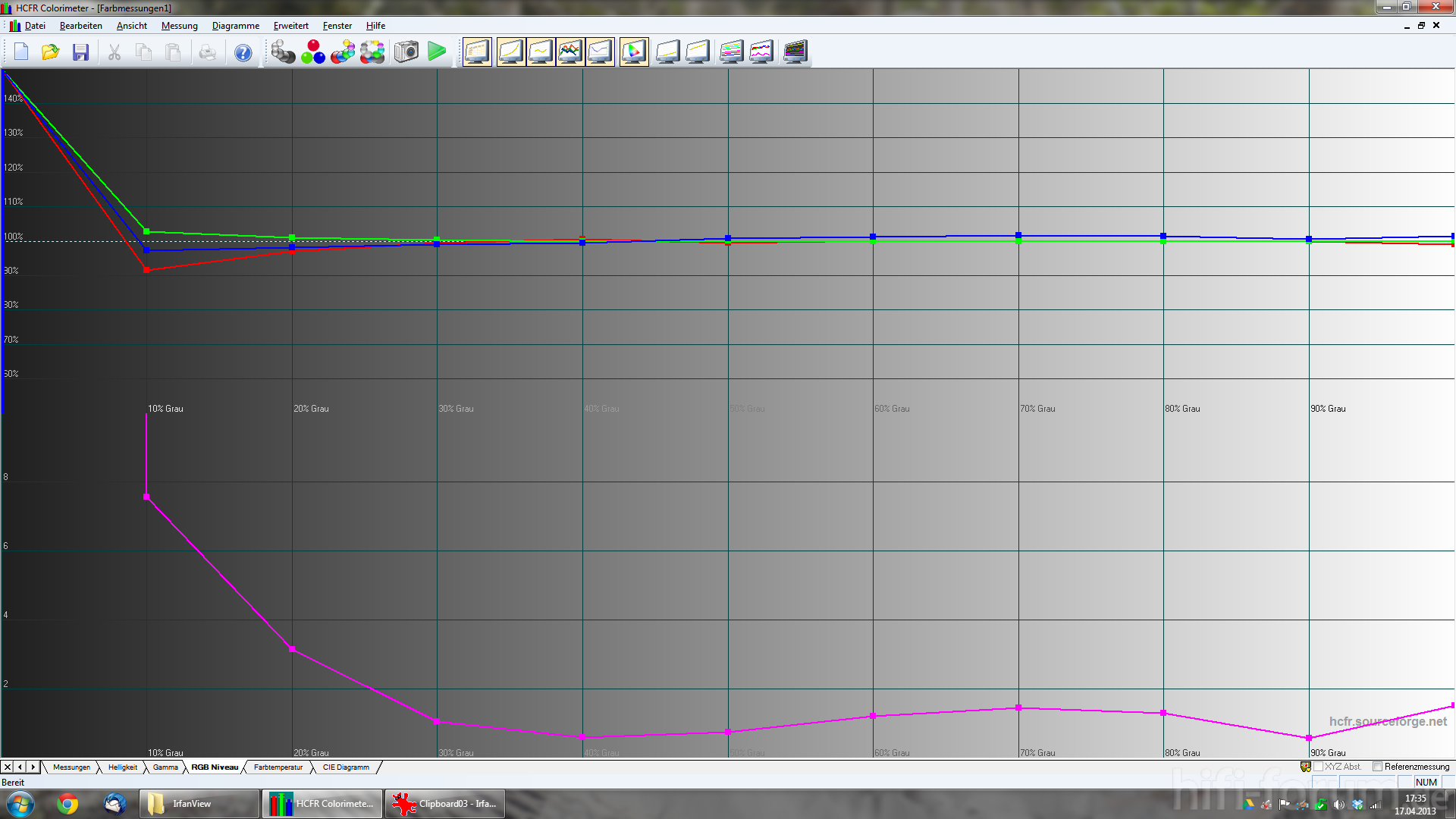
Task: Switch to the Gamma tab
Action: 165,767
